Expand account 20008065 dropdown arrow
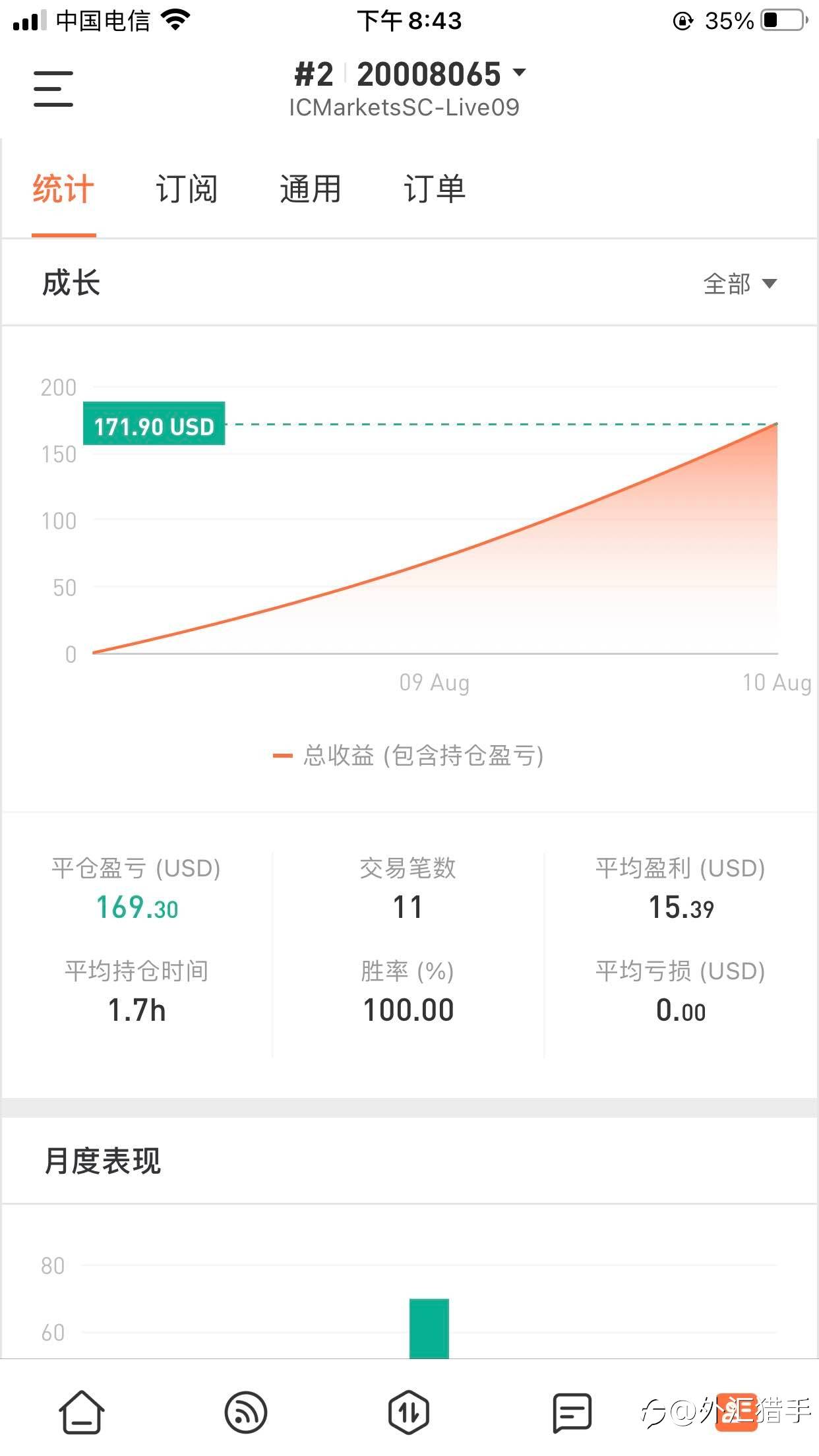Screen dimensions: 819x1456 pyautogui.click(x=520, y=72)
